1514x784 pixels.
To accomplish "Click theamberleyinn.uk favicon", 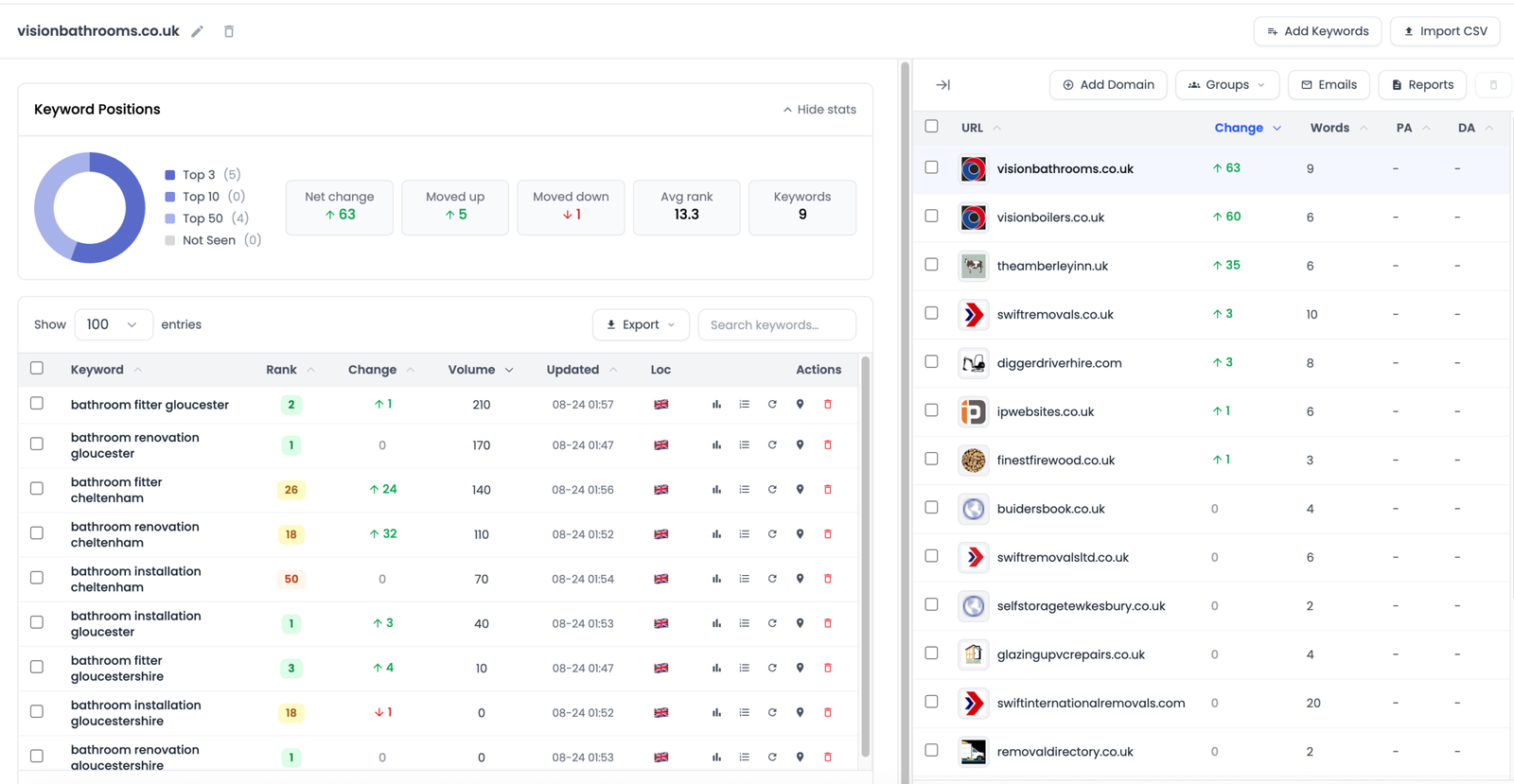I will click(x=973, y=266).
